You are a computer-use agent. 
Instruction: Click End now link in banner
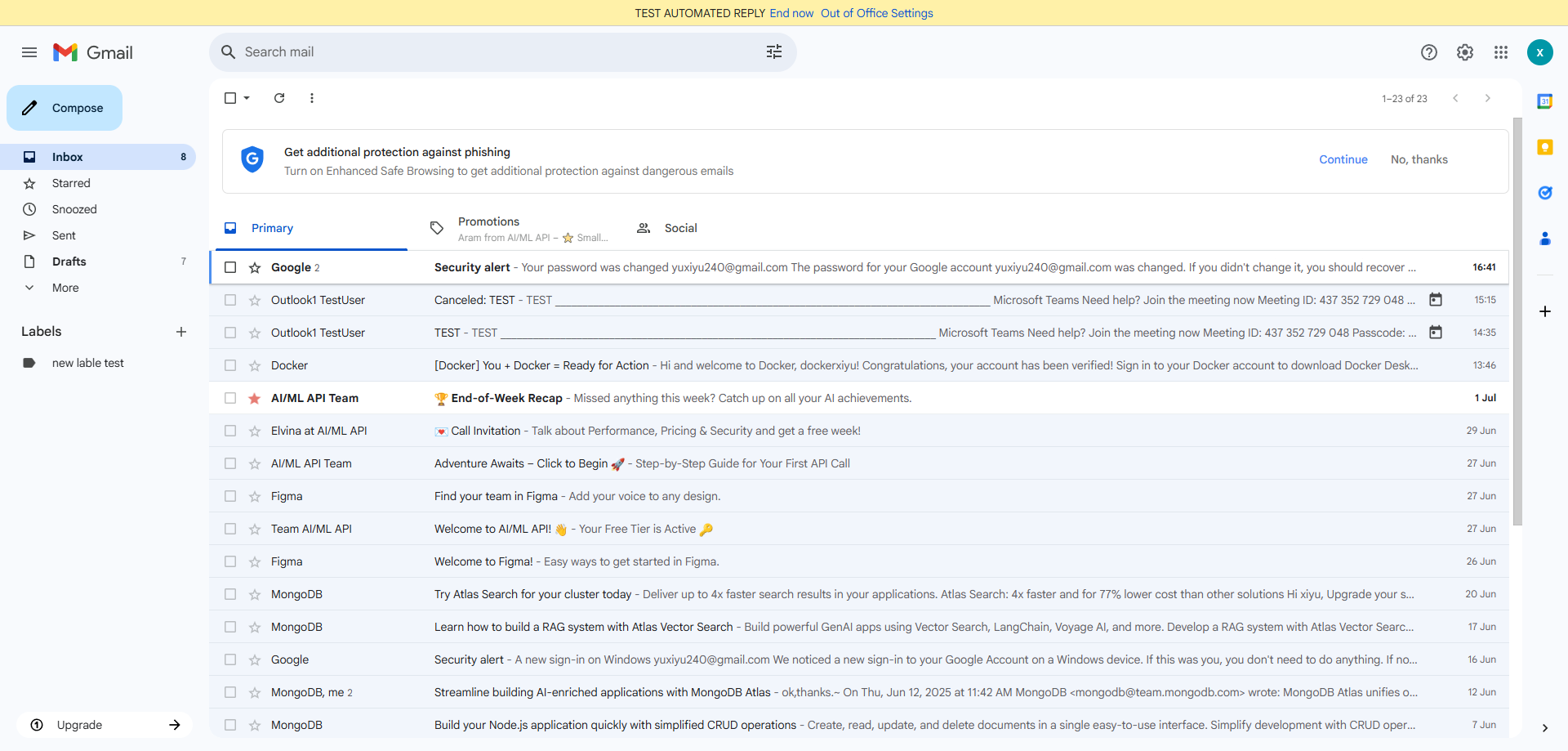[x=791, y=13]
